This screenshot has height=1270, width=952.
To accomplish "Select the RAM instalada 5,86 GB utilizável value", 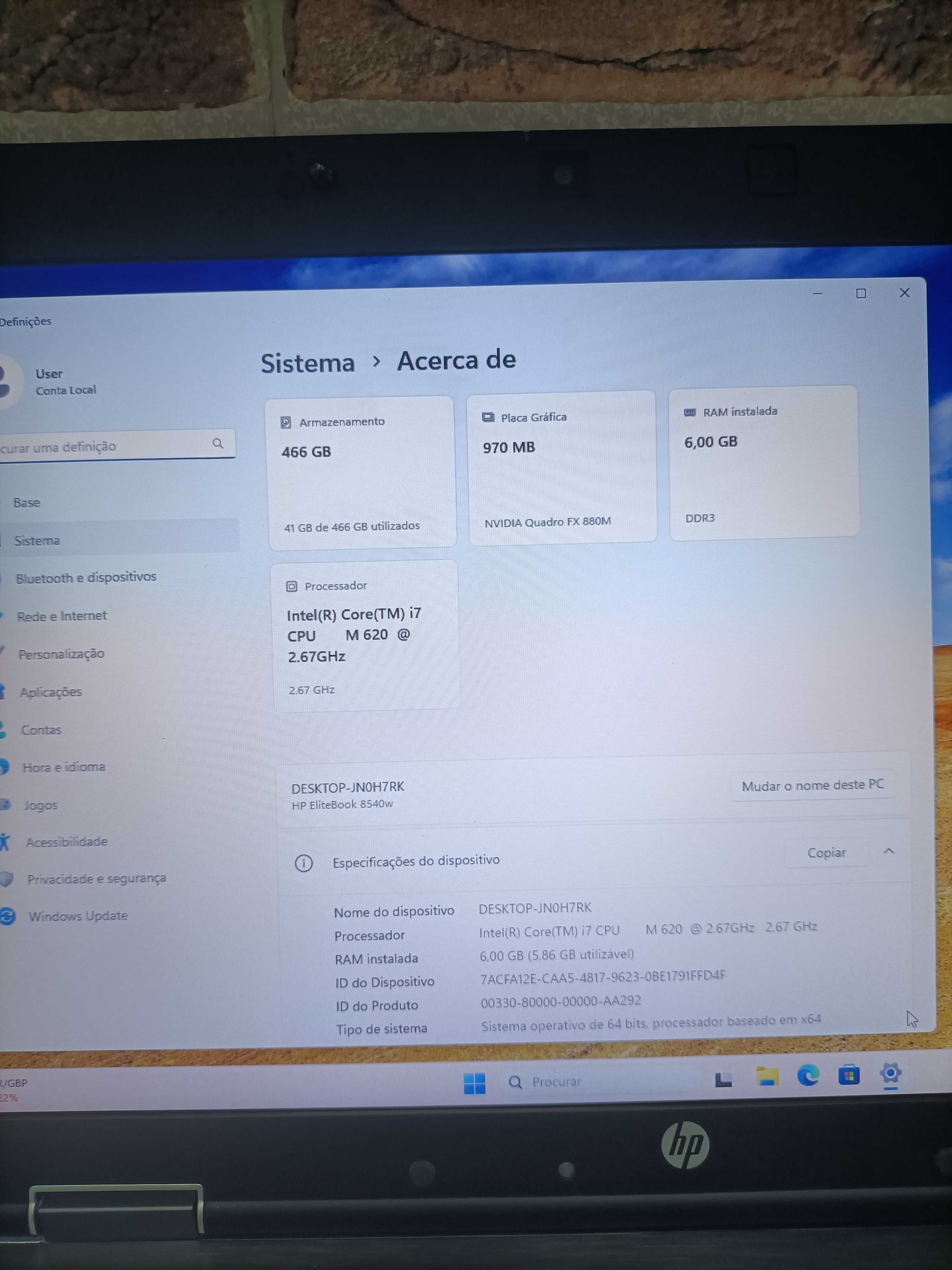I will [557, 955].
